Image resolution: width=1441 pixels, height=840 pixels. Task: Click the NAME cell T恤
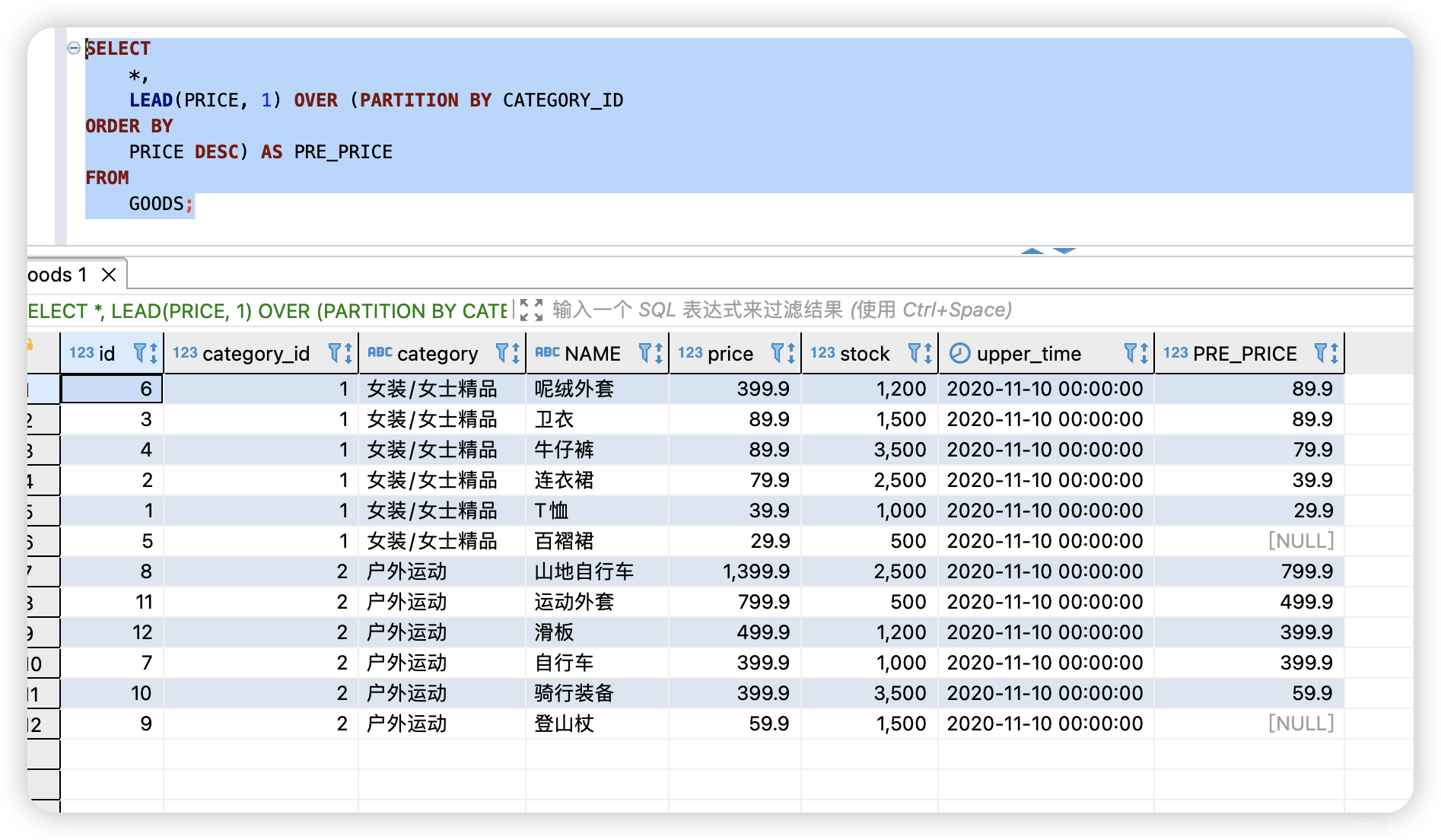click(x=597, y=511)
